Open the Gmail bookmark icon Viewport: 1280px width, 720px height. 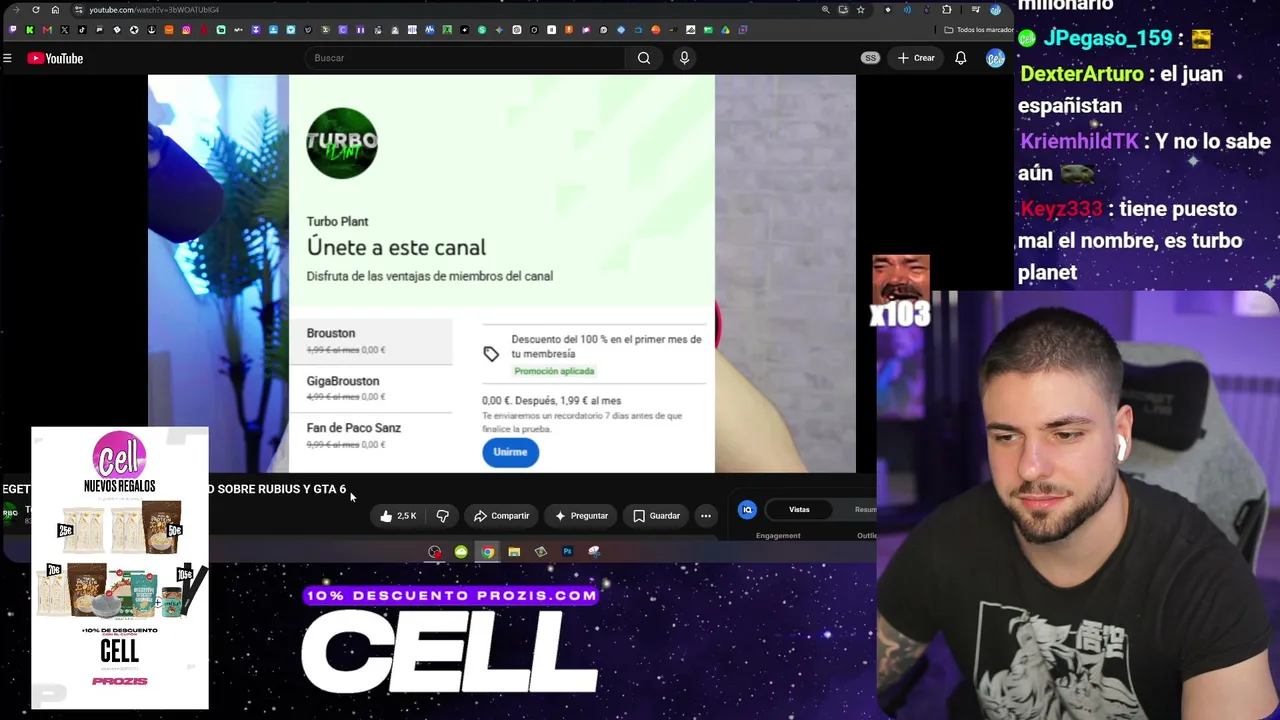[47, 30]
